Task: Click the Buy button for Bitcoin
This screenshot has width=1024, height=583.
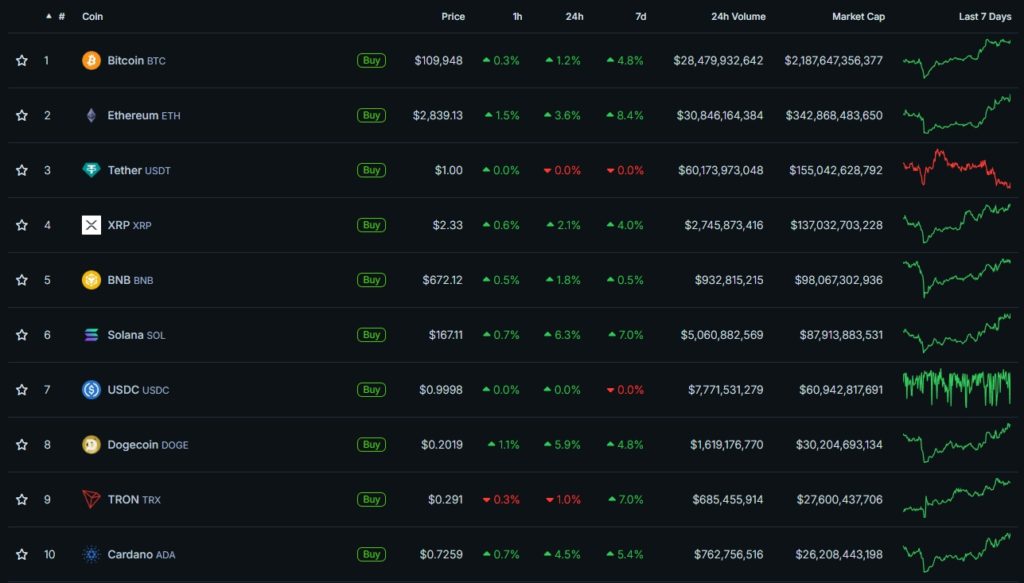Action: pos(371,60)
